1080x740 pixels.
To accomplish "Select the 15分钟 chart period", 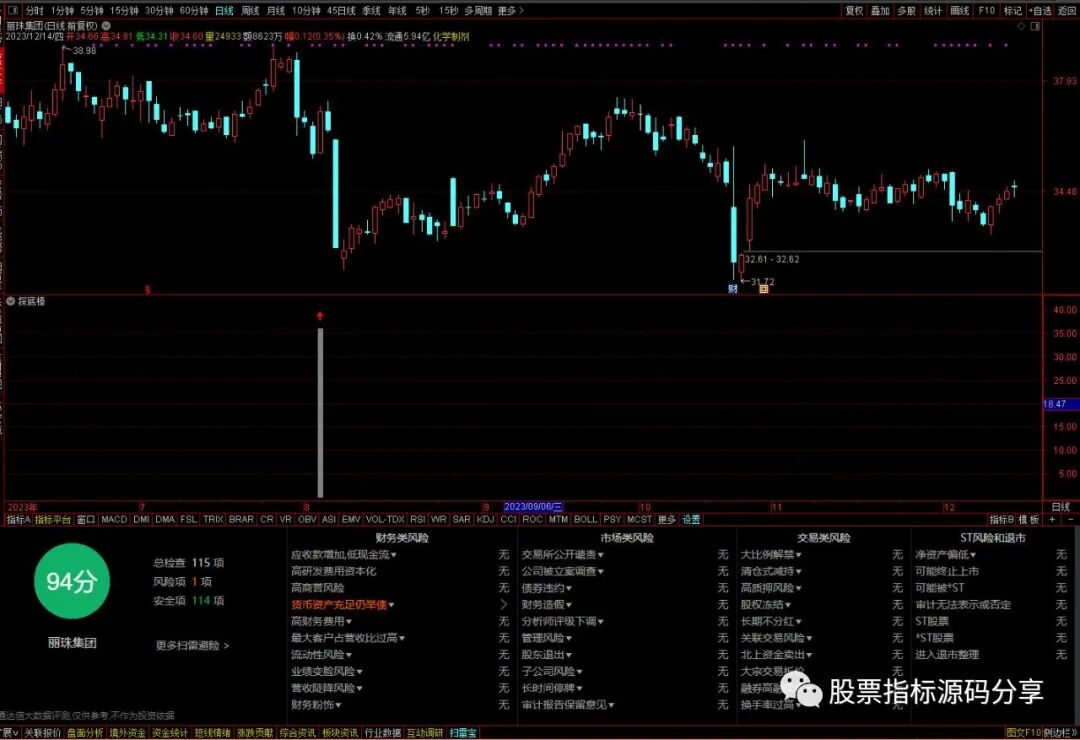I will pos(124,10).
